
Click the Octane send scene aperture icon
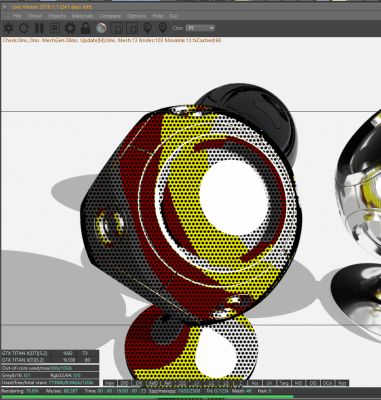click(8, 28)
